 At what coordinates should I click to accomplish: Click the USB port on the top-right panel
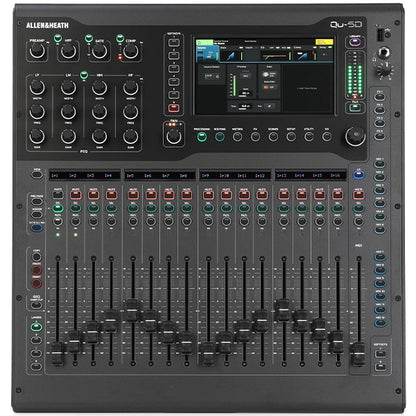point(380,35)
